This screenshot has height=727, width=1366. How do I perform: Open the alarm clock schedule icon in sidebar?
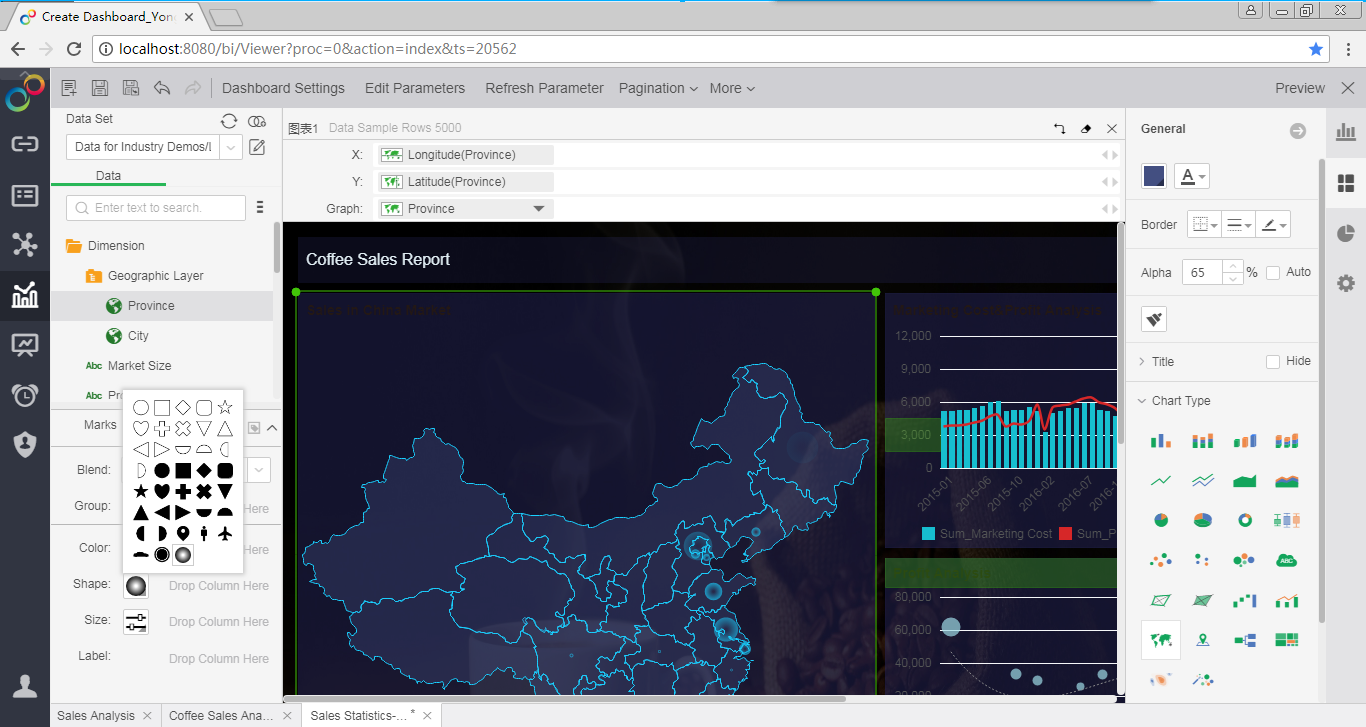click(x=25, y=395)
